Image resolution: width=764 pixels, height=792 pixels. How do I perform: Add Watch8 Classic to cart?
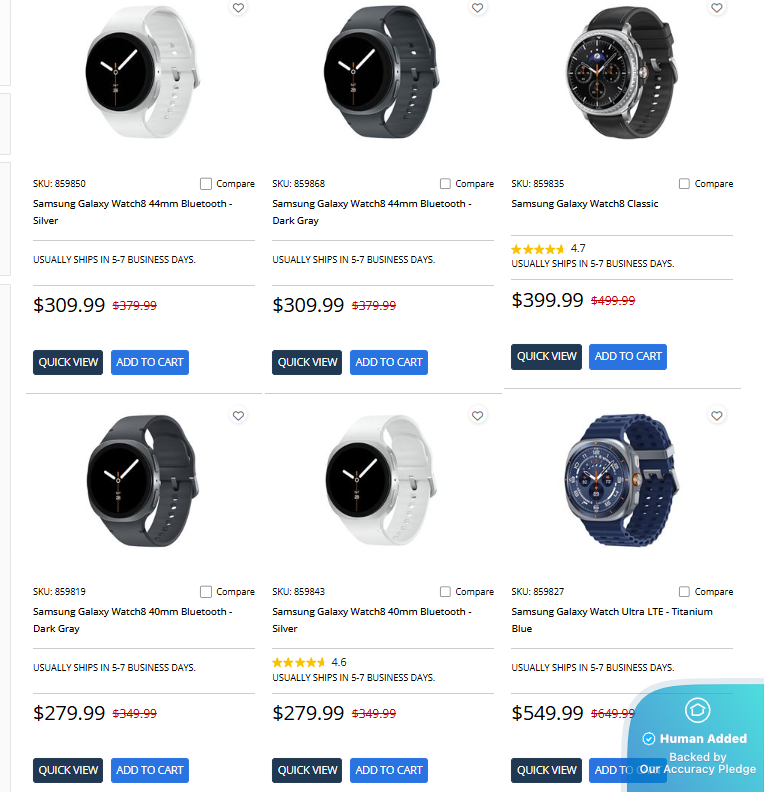(628, 356)
